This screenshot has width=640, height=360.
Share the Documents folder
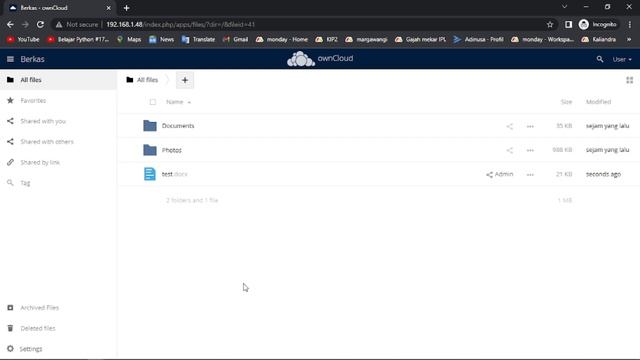coord(510,126)
